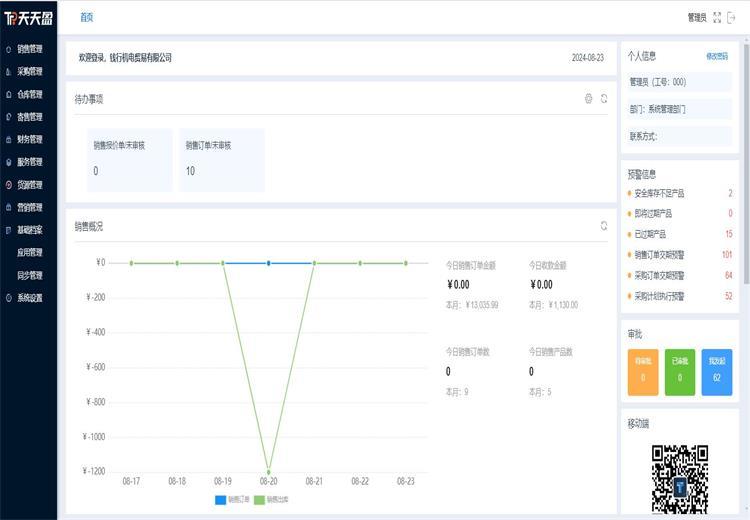Click the 欢迎登录 welcome message
750x520 pixels.
click(x=125, y=58)
